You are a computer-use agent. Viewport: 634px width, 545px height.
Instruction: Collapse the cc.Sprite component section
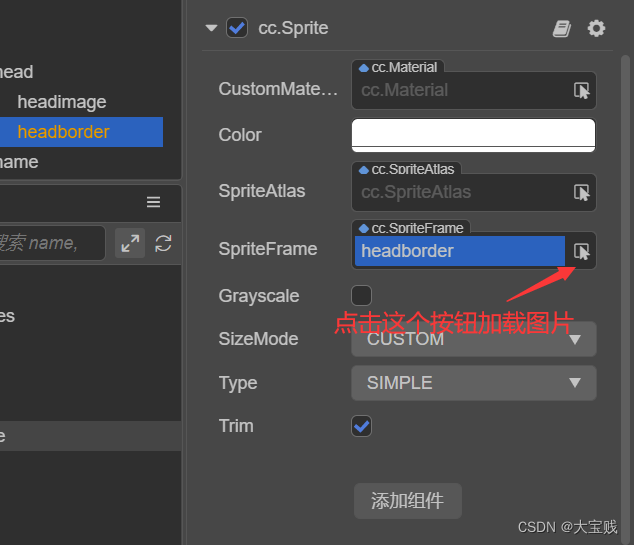pos(211,28)
